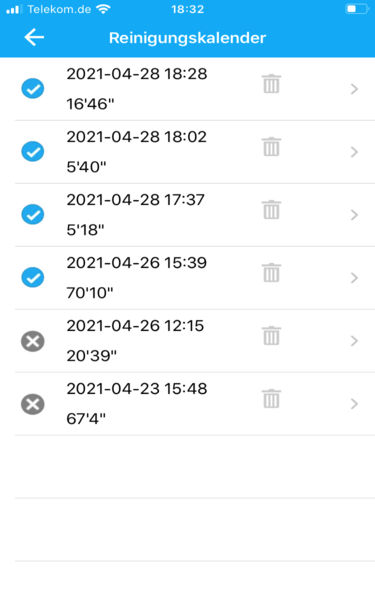Tap blue checkmark of 70'10" entry

tap(33, 277)
